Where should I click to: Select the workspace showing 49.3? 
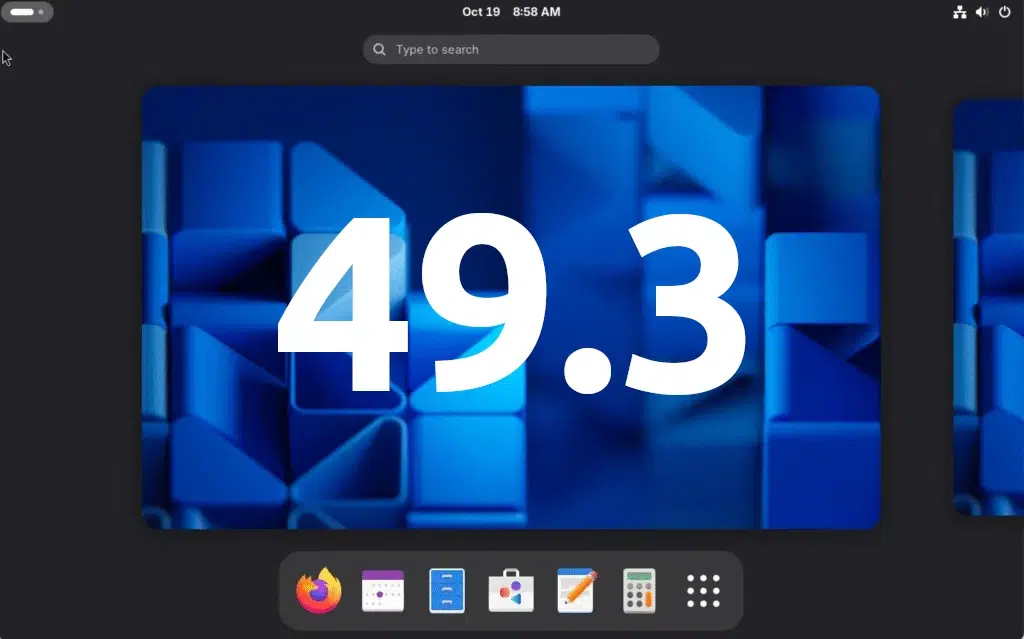point(511,306)
